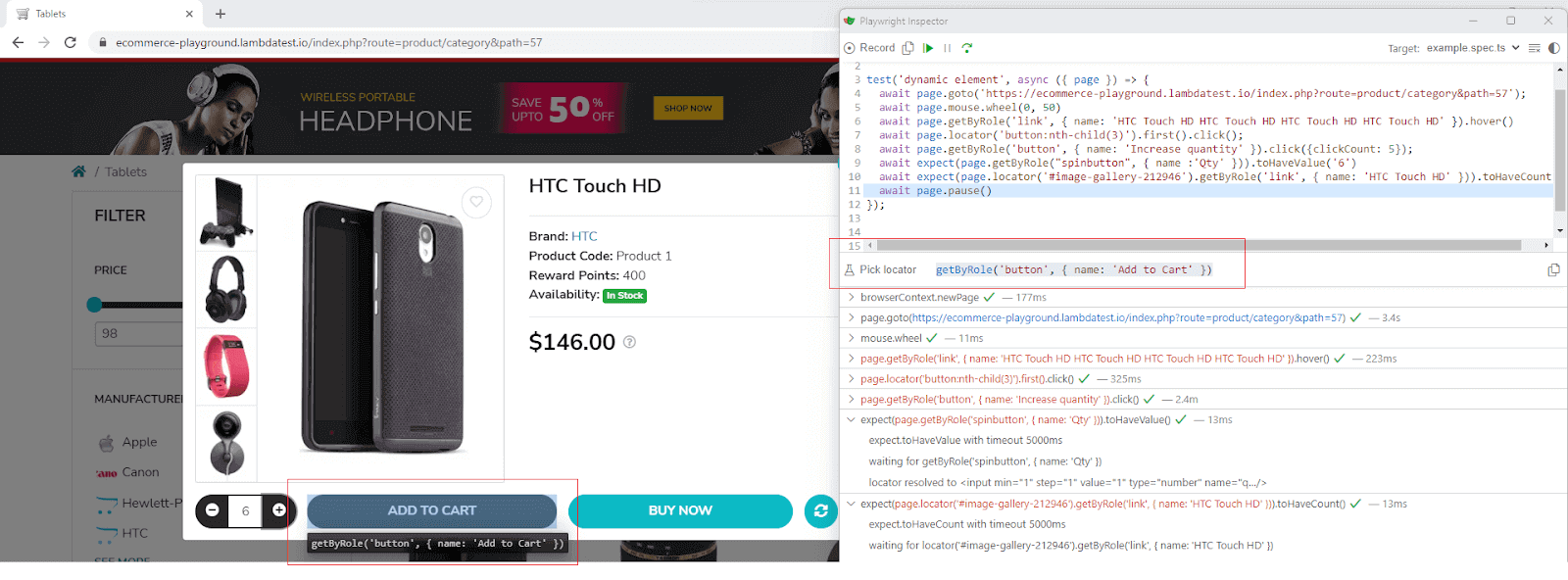Select the pink fitness band thumbnail
This screenshot has height=580, width=1568.
[x=226, y=366]
